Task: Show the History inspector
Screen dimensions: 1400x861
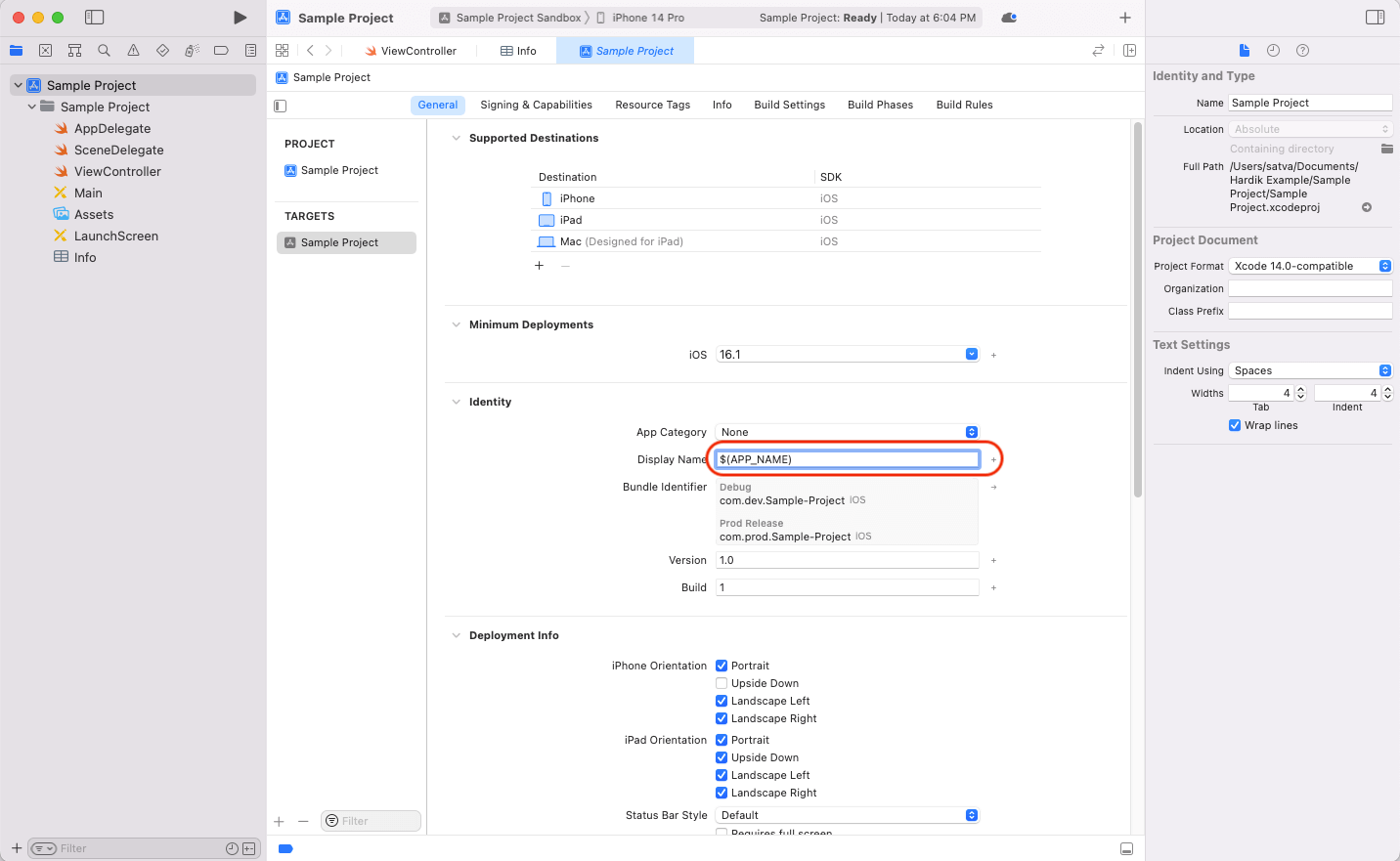Action: (x=1273, y=51)
